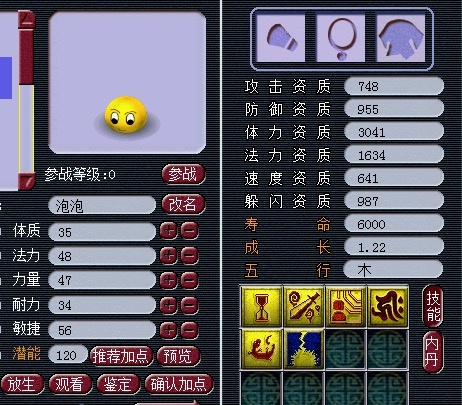Click the pet necklace equipment slot
The image size is (462, 405).
341,38
